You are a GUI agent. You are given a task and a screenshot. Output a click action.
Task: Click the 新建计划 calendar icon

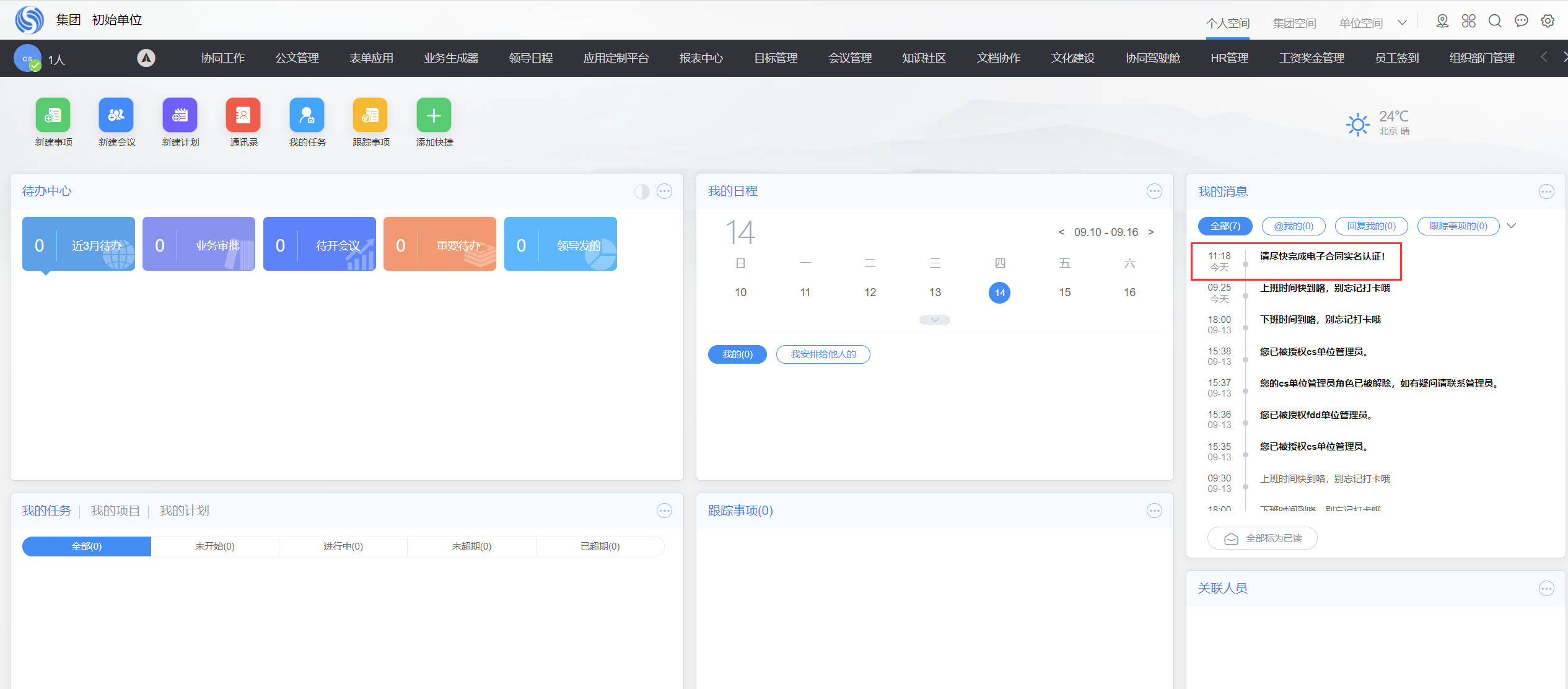pyautogui.click(x=180, y=115)
